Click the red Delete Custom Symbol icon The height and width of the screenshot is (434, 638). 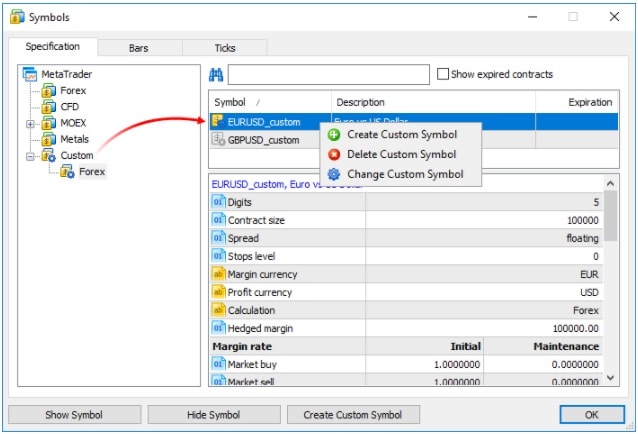click(334, 155)
